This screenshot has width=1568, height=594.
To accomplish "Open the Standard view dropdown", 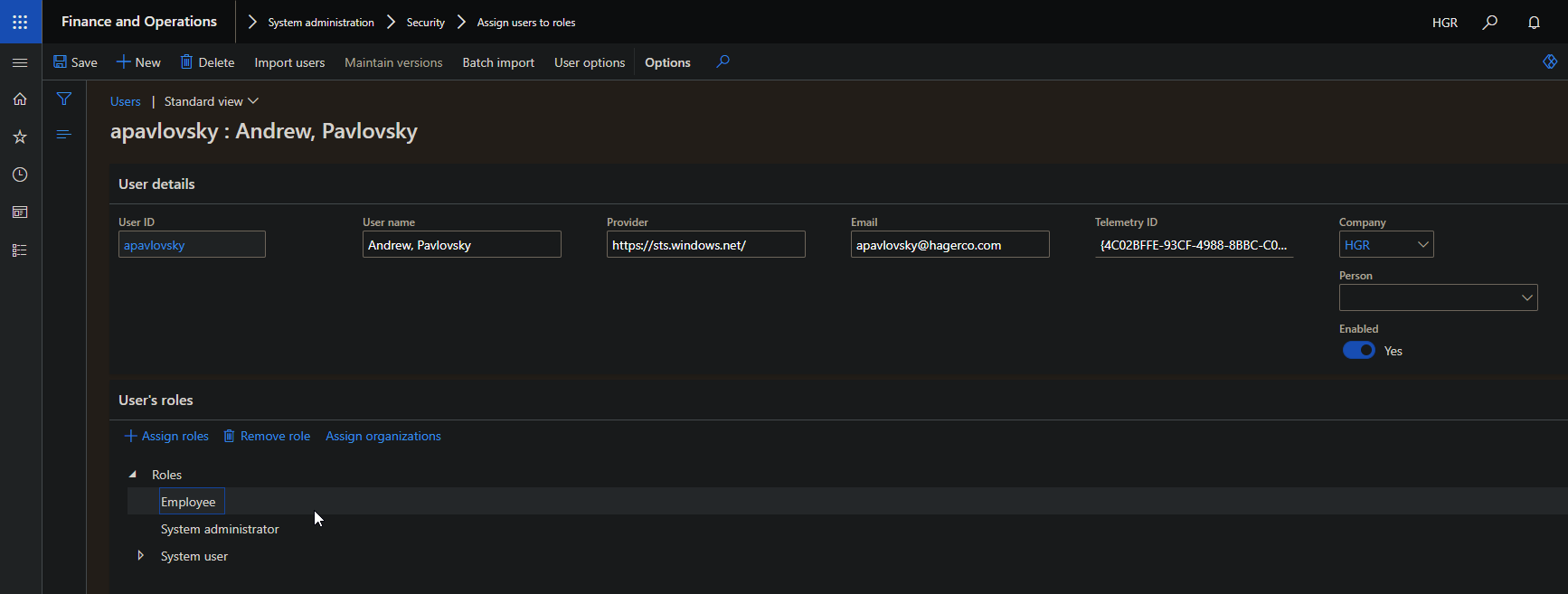I will 212,101.
